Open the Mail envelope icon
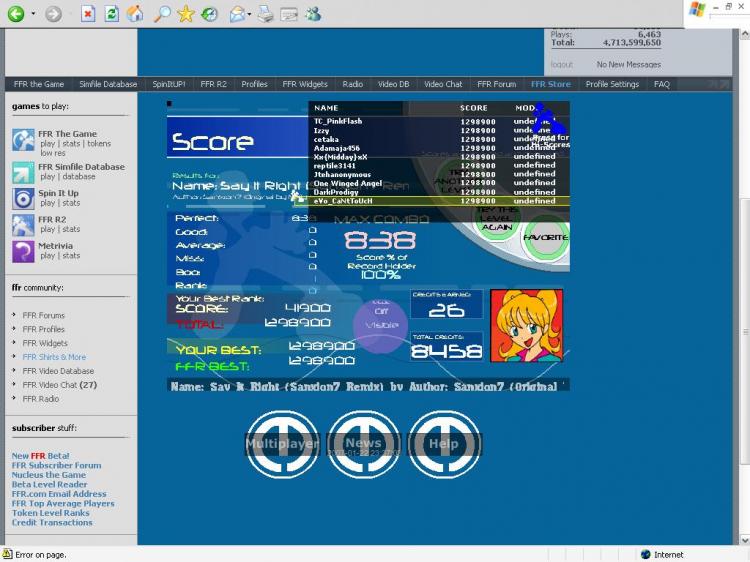The image size is (750, 562). point(237,13)
